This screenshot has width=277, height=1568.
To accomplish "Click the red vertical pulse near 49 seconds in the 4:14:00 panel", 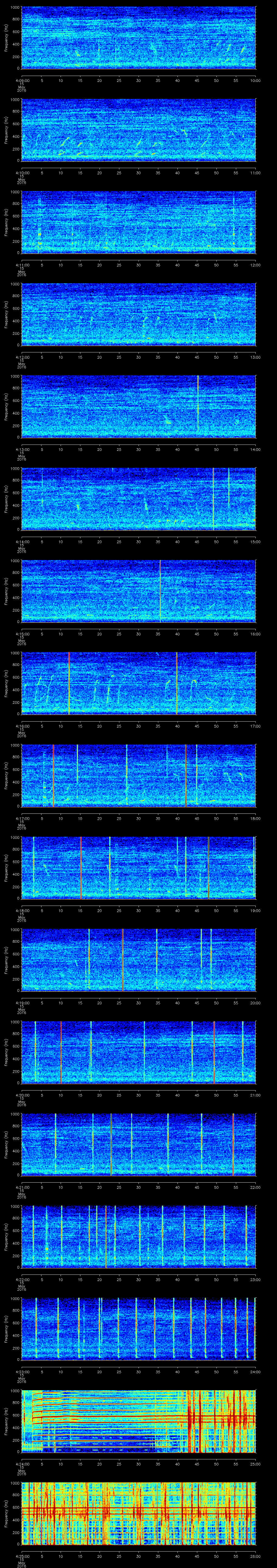I will [x=213, y=499].
